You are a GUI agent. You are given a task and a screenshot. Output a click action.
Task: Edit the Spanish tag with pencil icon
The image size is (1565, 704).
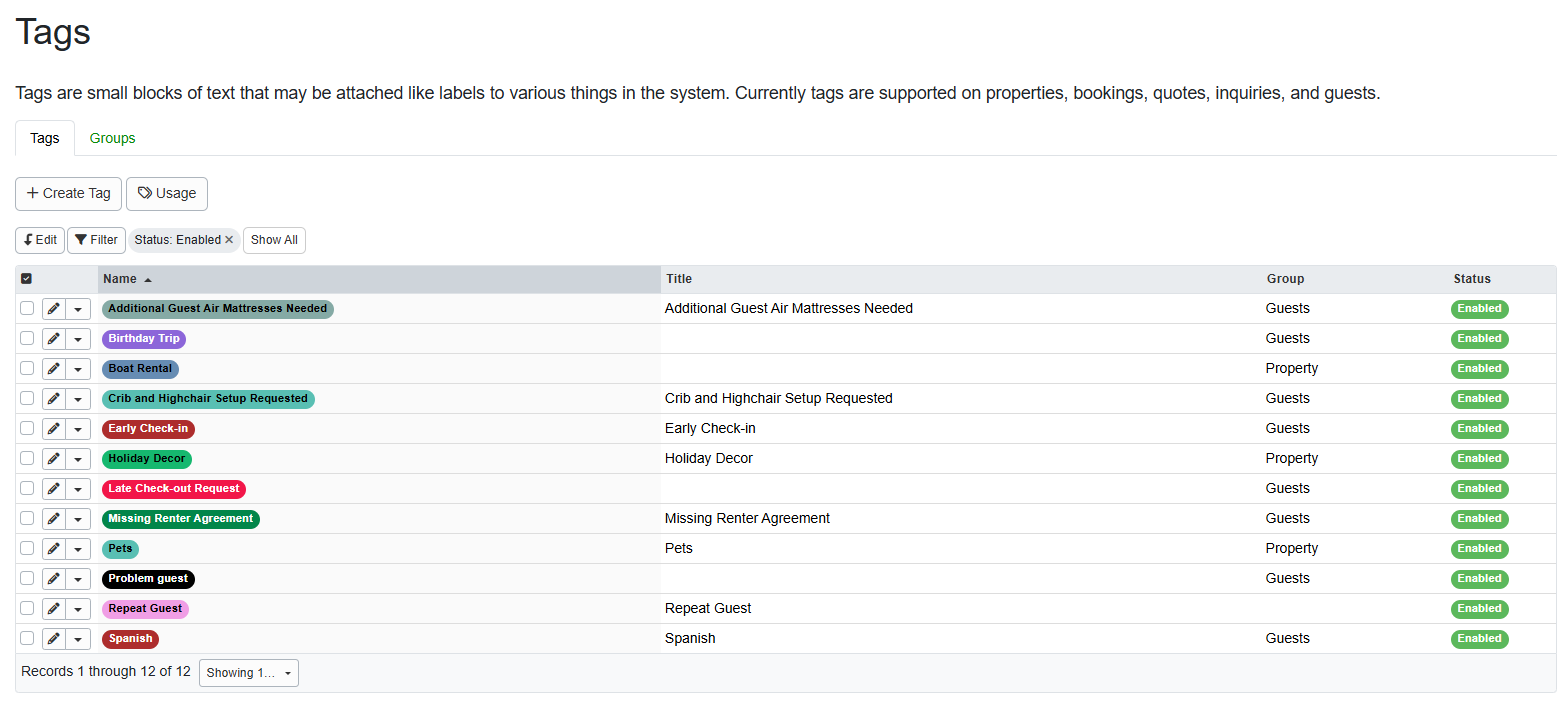54,639
